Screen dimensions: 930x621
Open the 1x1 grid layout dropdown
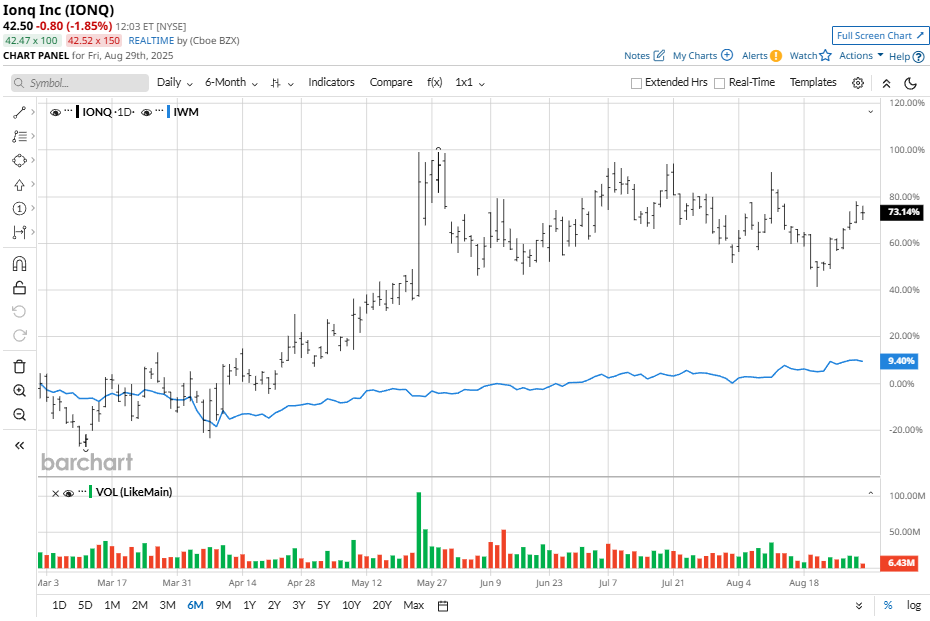point(470,82)
